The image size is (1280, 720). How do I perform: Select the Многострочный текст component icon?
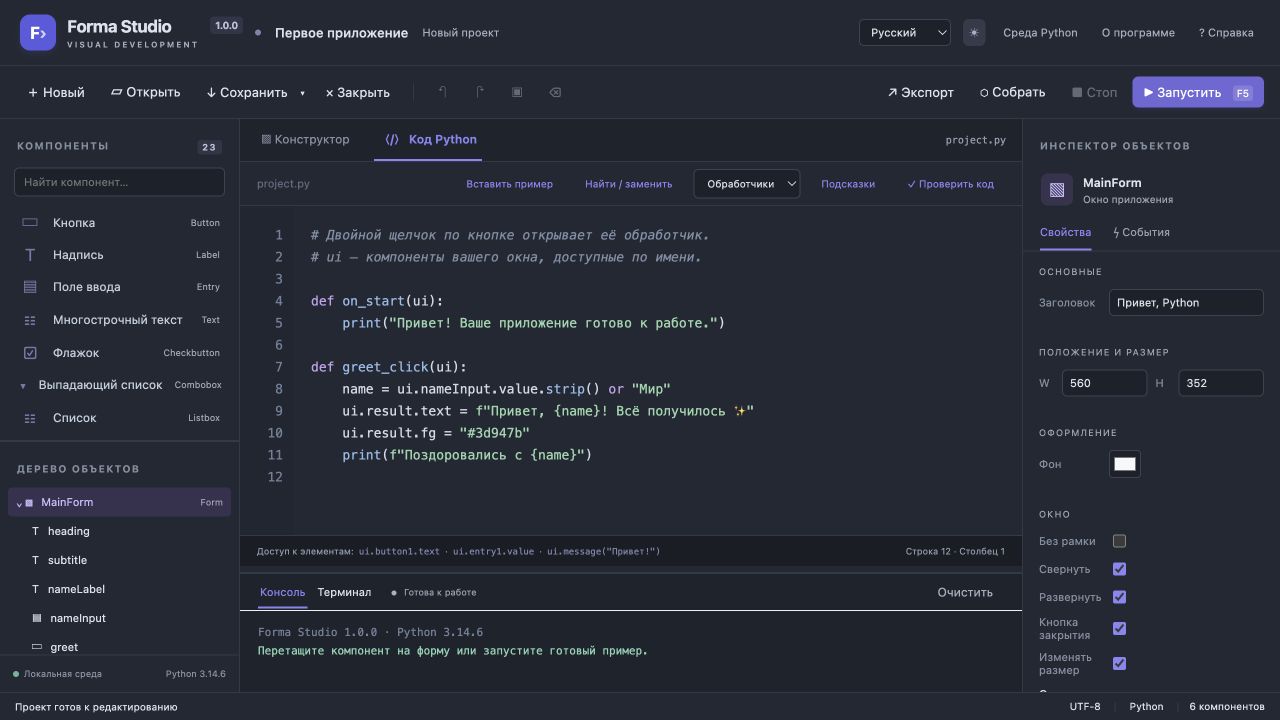pyautogui.click(x=30, y=320)
